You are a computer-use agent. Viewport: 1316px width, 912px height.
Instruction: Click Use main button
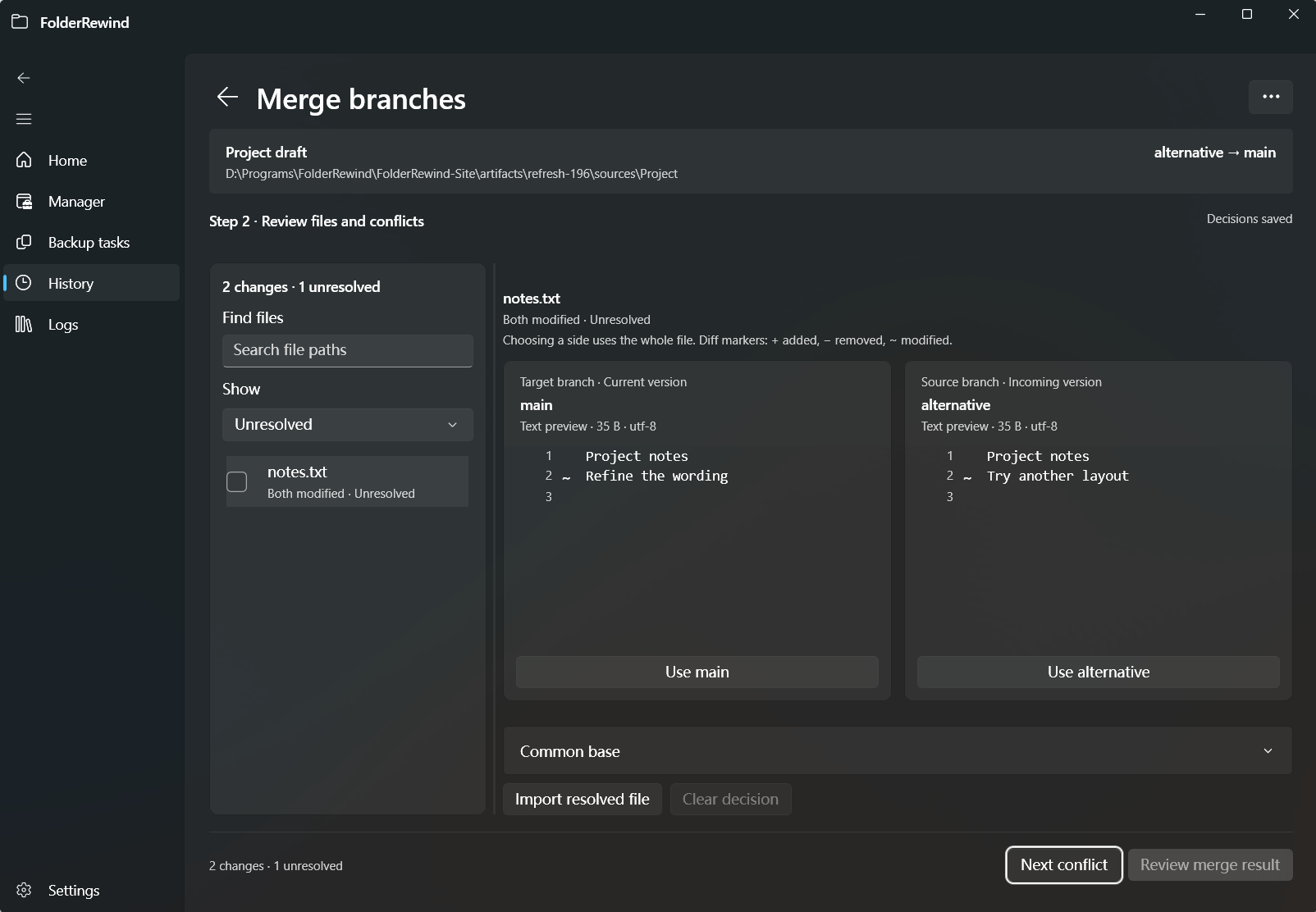pyautogui.click(x=697, y=672)
